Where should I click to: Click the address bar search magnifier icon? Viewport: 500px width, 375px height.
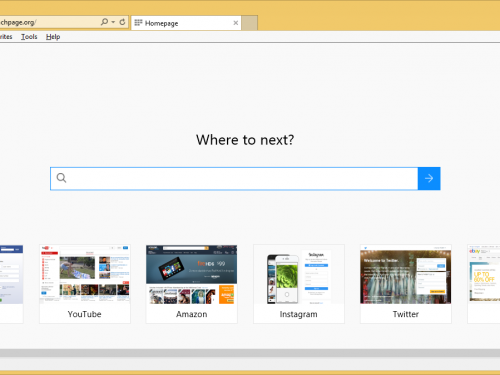click(x=104, y=22)
